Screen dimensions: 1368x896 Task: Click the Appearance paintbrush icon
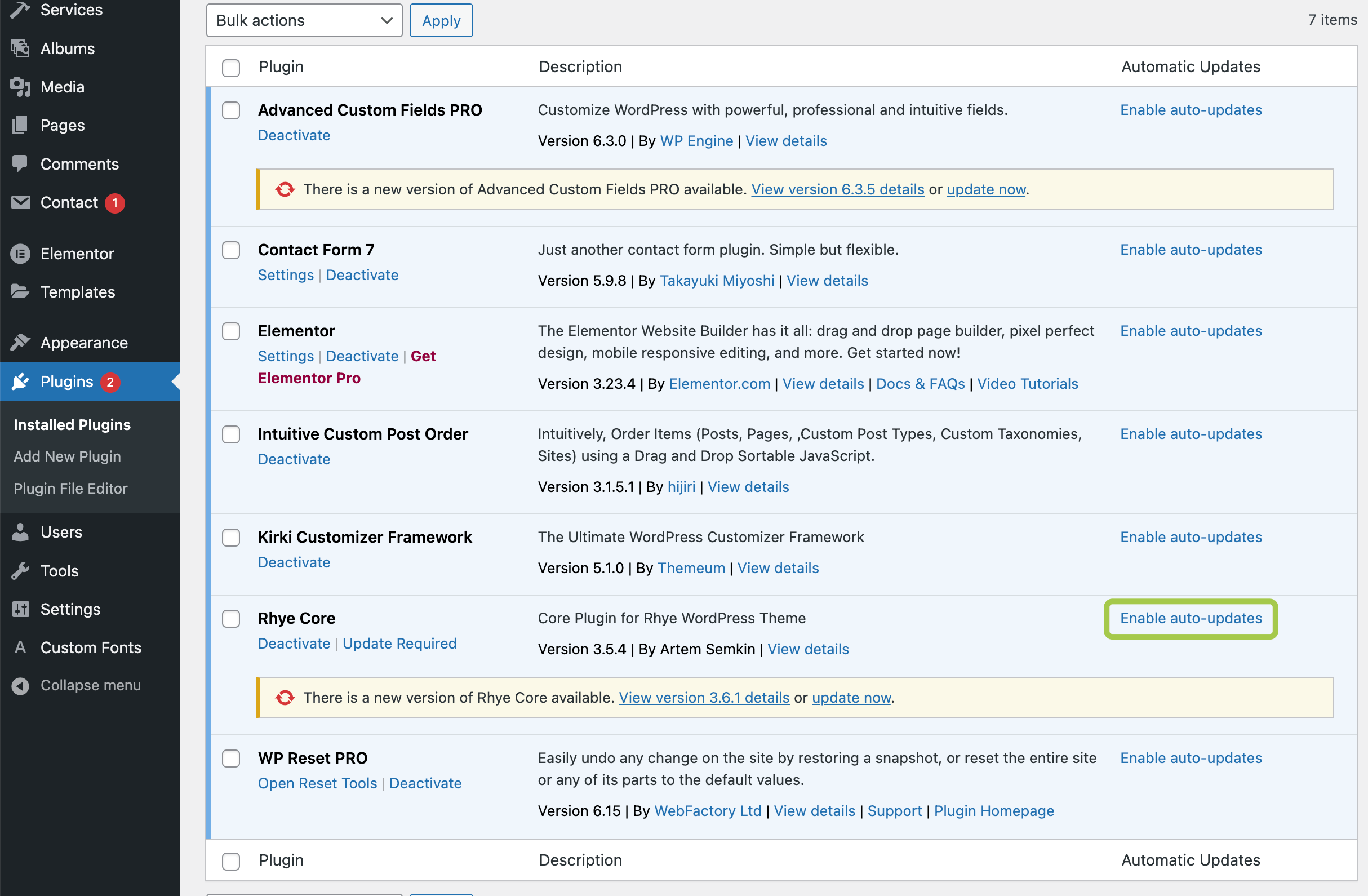pos(20,343)
